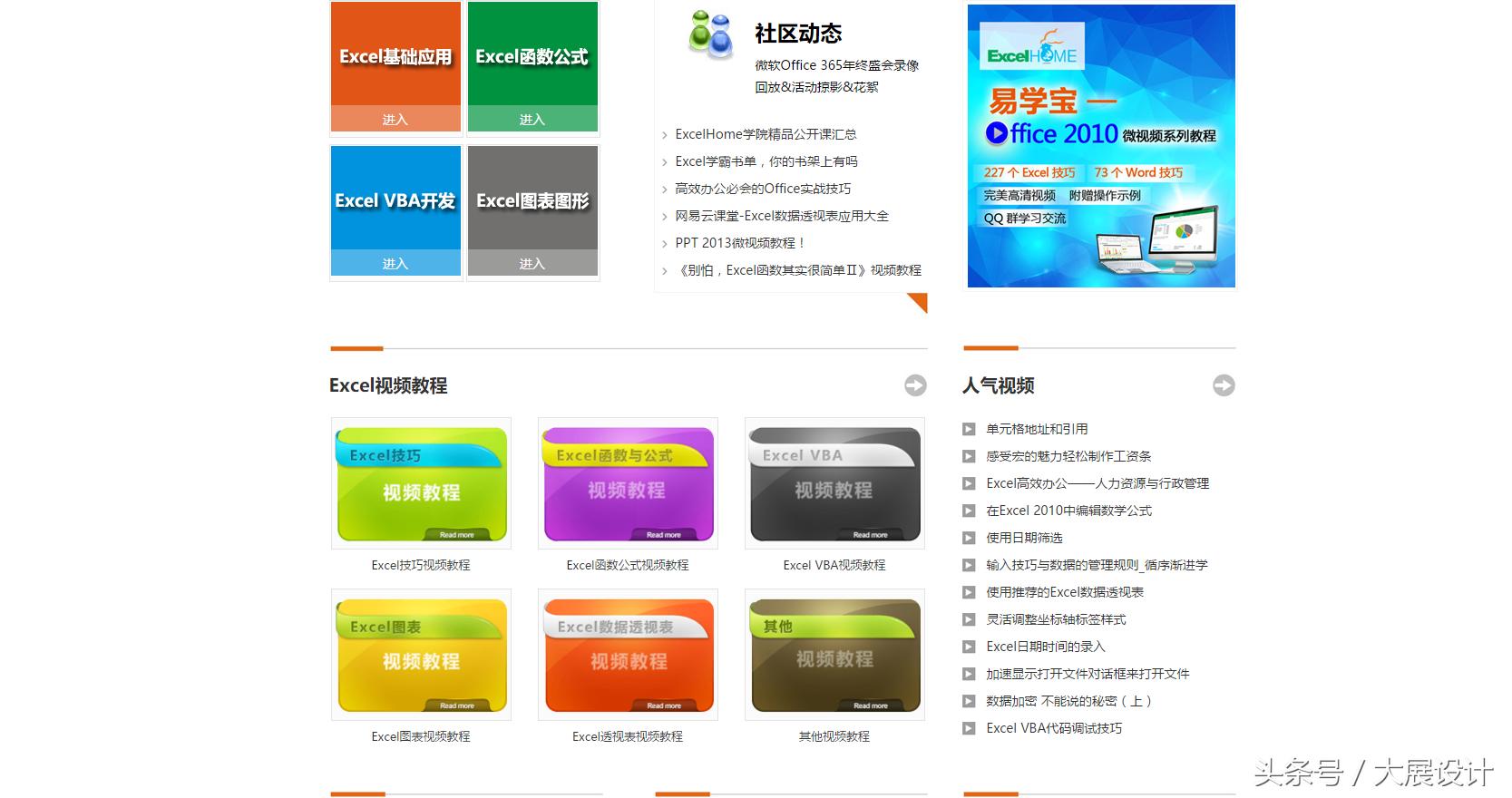Click the Excel技巧视频教程 caption link
The height and width of the screenshot is (798, 1512).
(x=421, y=565)
